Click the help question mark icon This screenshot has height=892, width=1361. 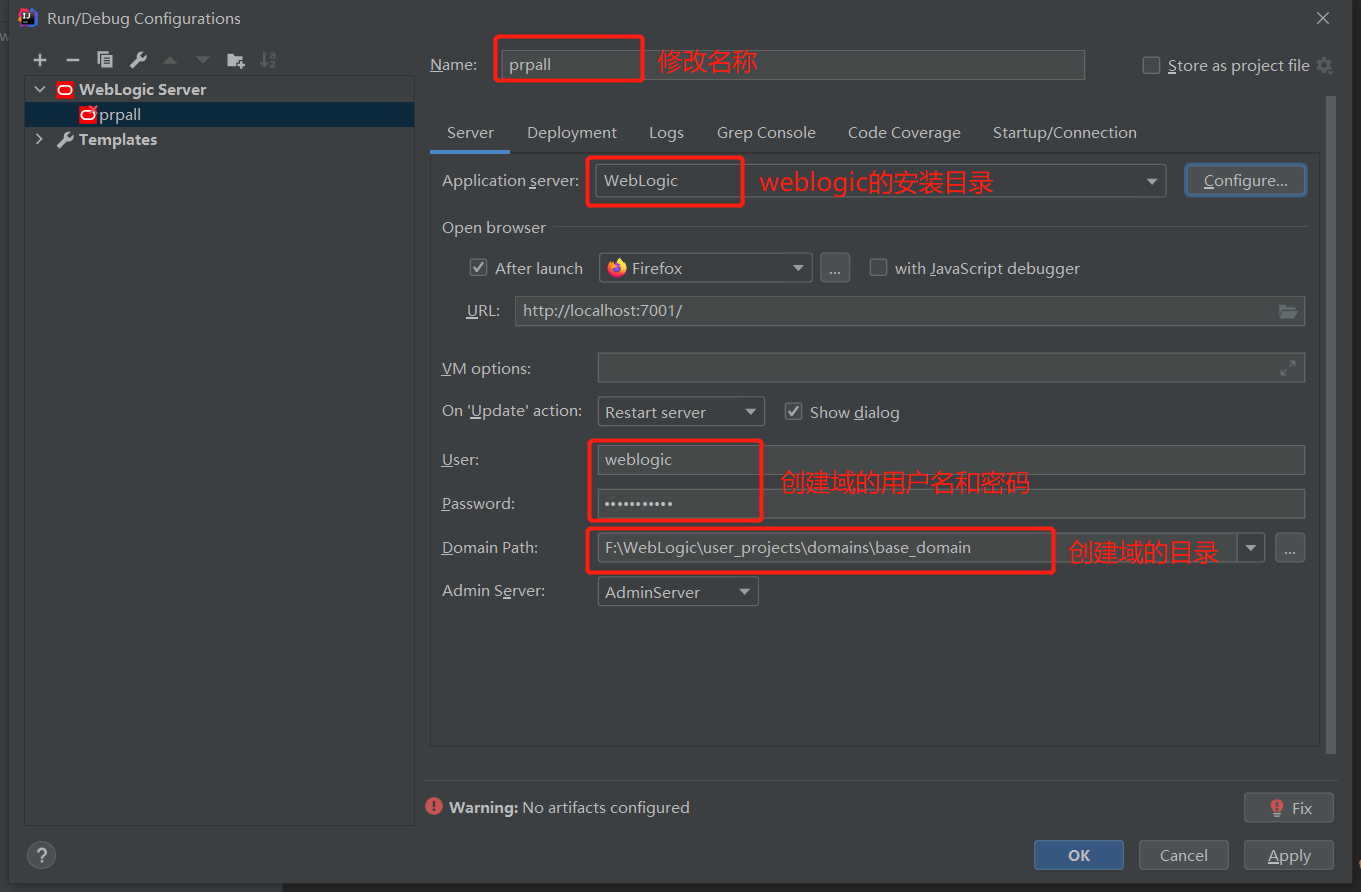click(x=41, y=855)
